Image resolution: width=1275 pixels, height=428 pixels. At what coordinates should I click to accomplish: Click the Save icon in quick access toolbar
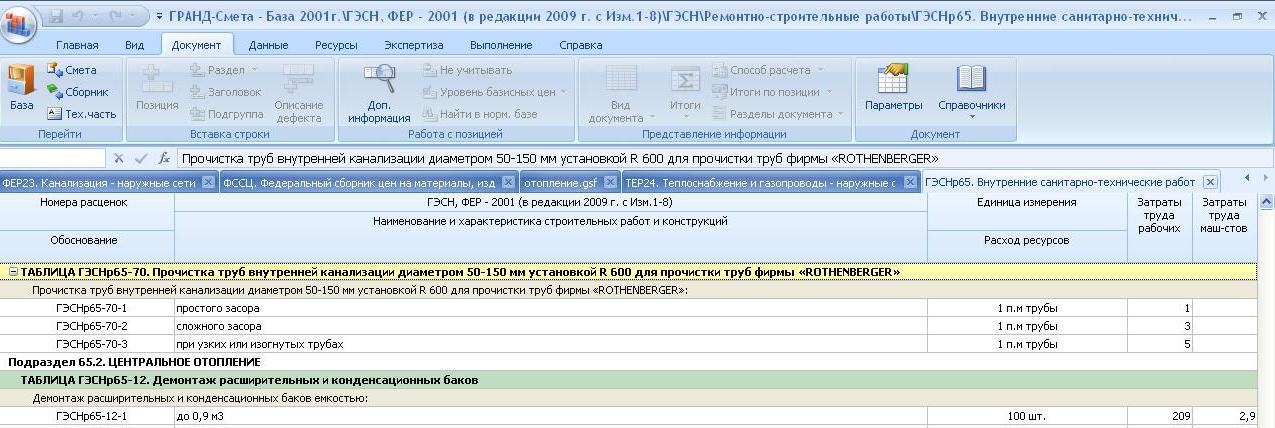tap(56, 17)
